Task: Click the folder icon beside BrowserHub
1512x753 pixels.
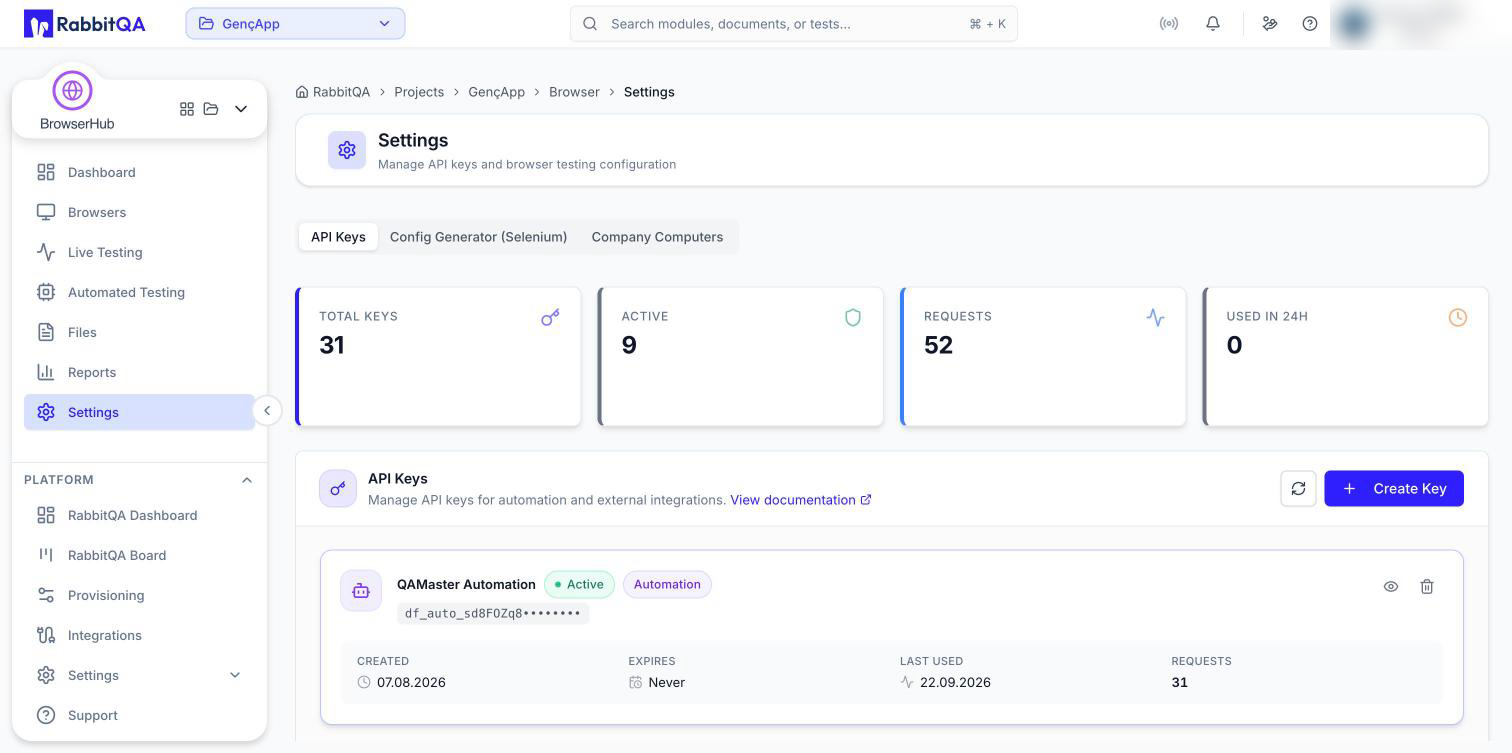Action: (211, 109)
